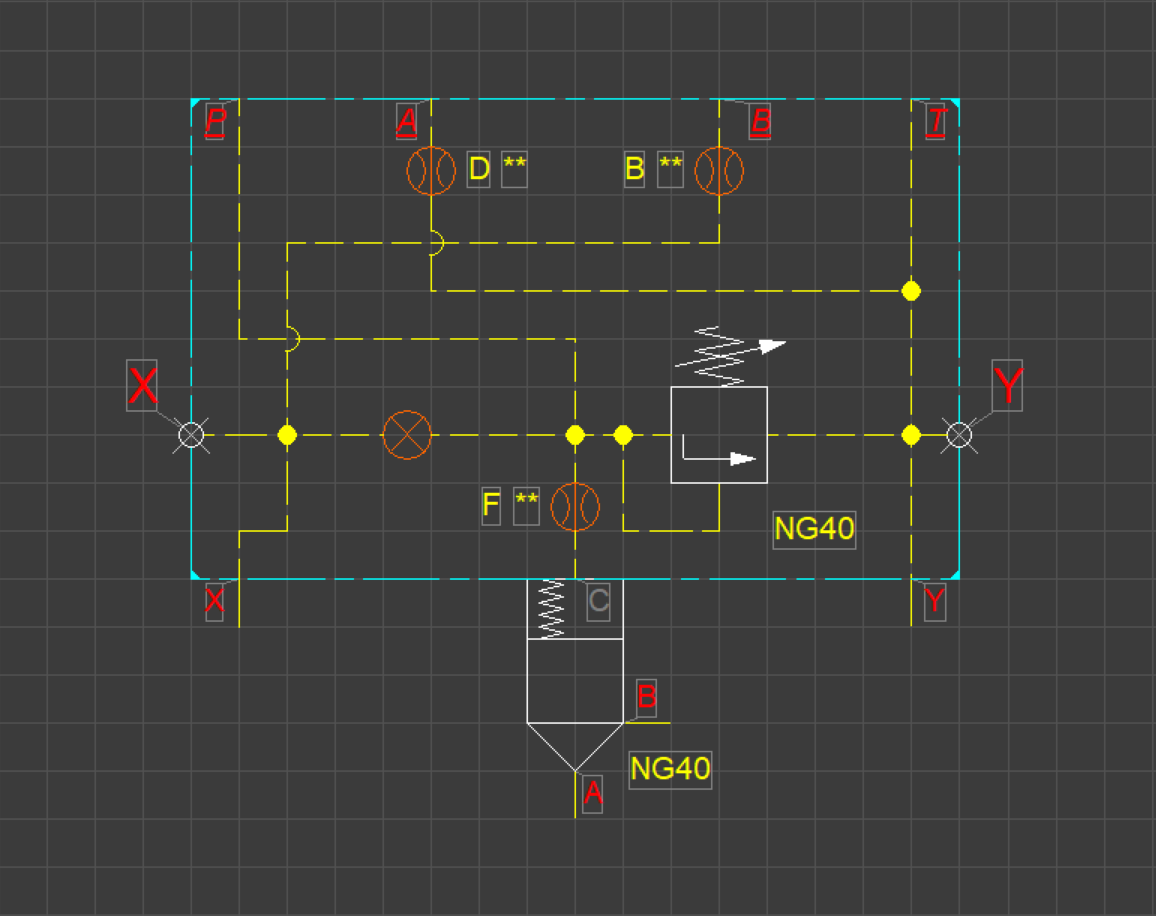
Task: Click the yellow B orifice label
Action: tap(634, 169)
